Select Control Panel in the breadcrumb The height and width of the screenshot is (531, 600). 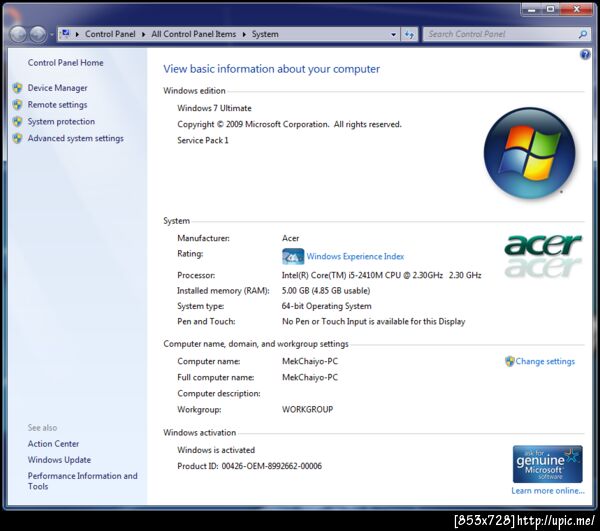coord(110,34)
